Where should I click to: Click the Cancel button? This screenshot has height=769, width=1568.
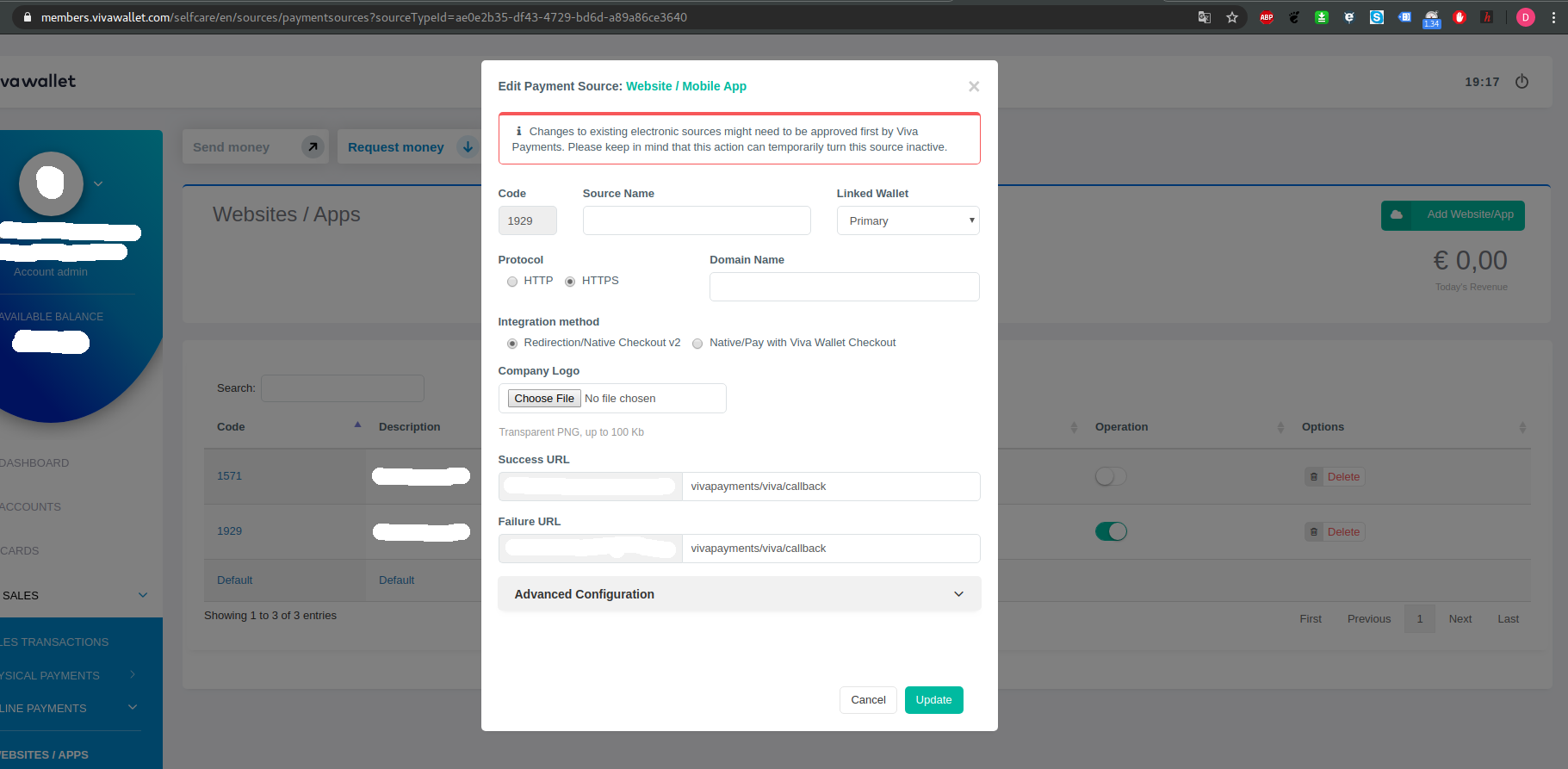tap(868, 700)
